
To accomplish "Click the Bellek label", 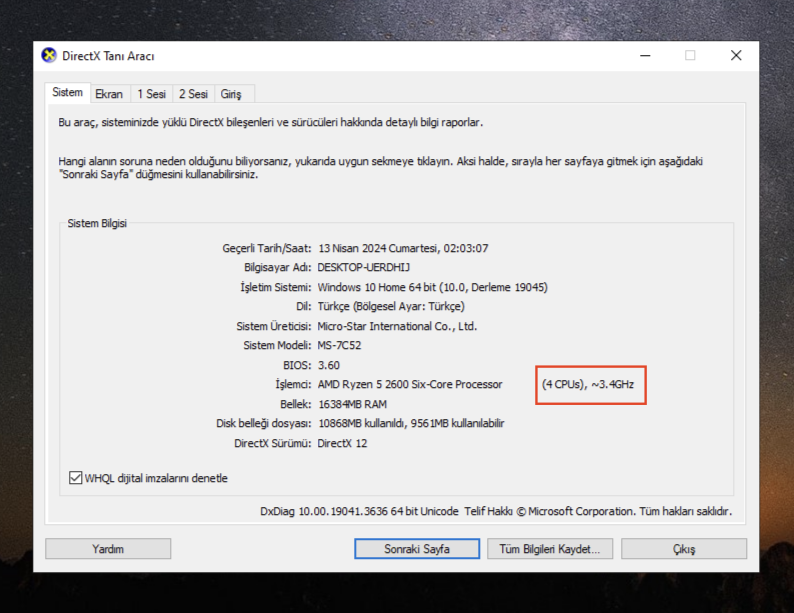I will [x=296, y=404].
